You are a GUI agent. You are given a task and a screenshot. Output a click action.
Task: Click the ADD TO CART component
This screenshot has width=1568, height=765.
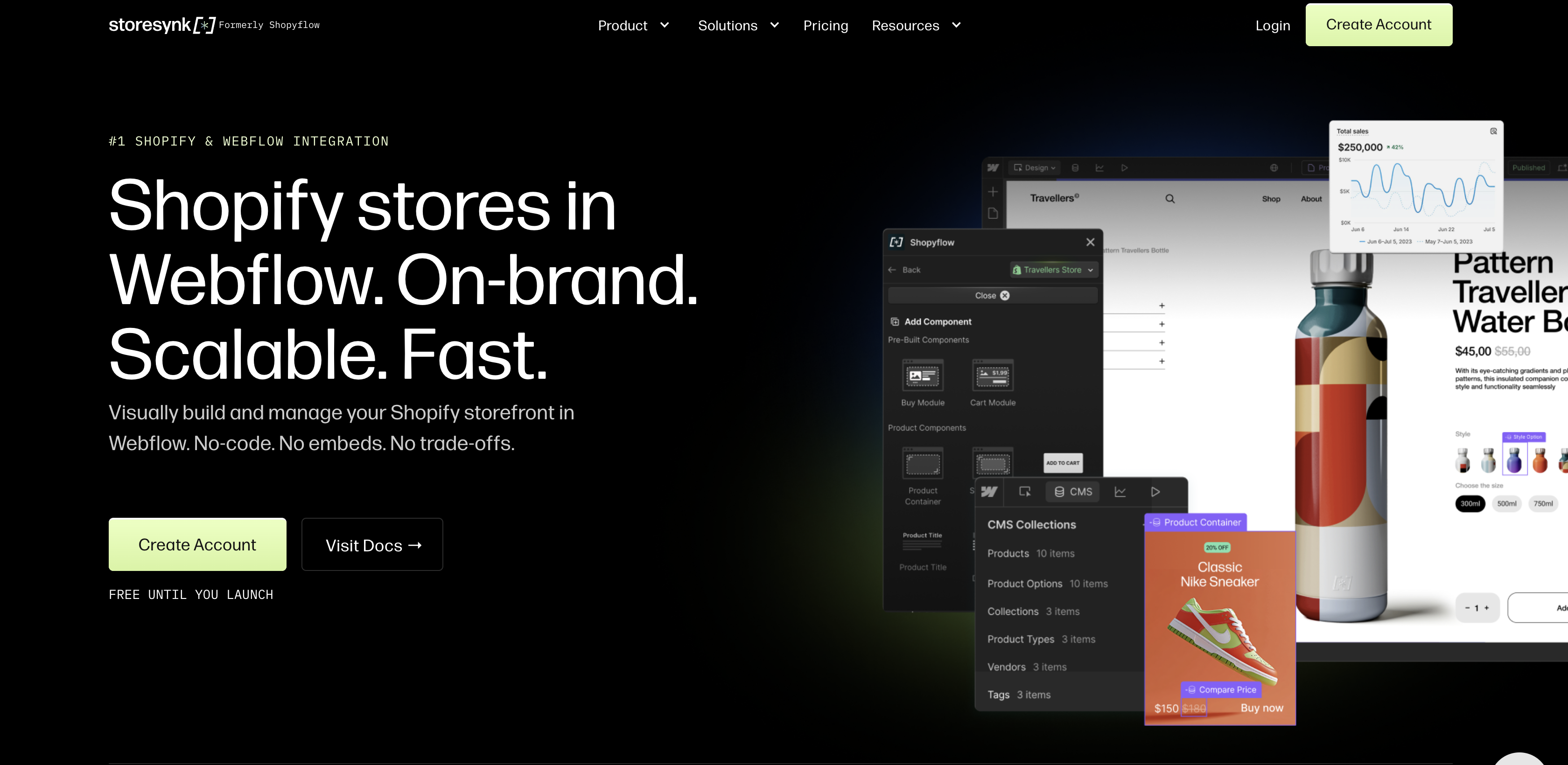pyautogui.click(x=1063, y=463)
